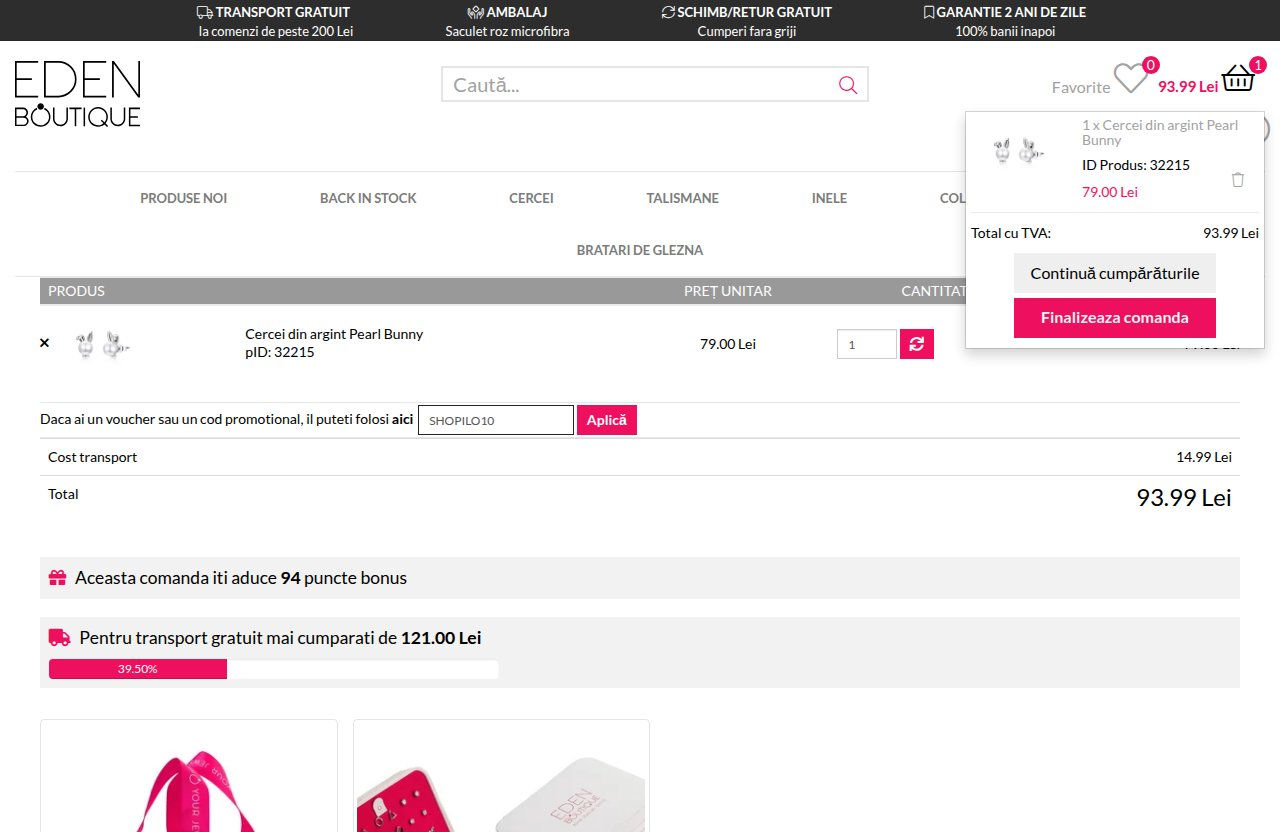Screen dimensions: 1280x832
Task: Click the pink gift bonus icon
Action: point(58,578)
